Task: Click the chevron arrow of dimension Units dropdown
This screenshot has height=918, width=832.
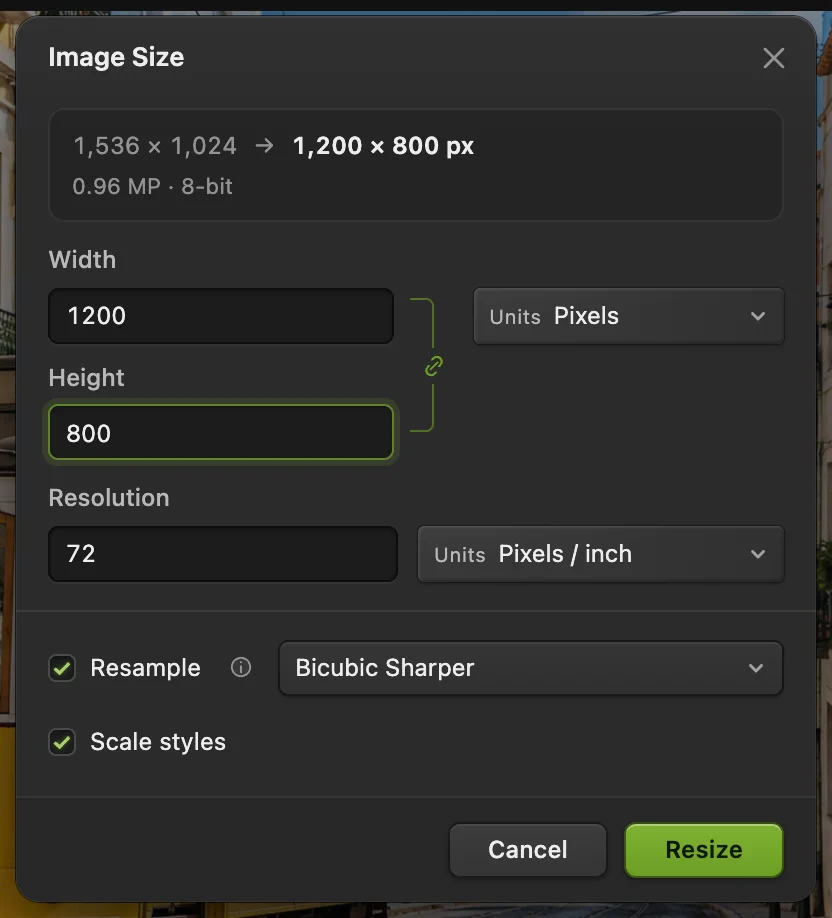Action: click(x=758, y=316)
